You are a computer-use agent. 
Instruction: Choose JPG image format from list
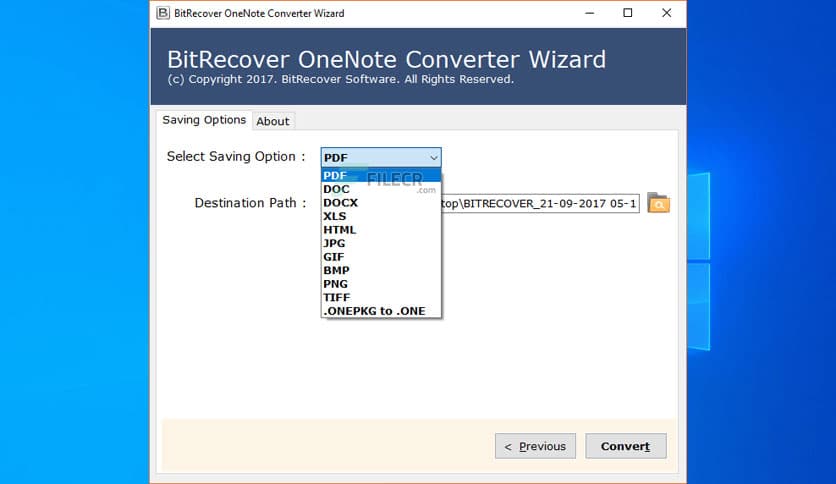coord(381,243)
